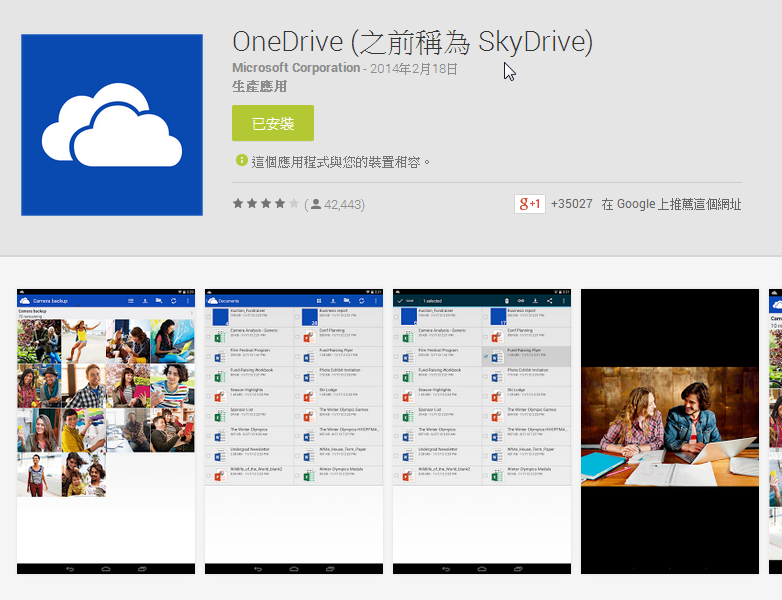
Task: Click the green compatibility info icon
Action: click(x=242, y=161)
